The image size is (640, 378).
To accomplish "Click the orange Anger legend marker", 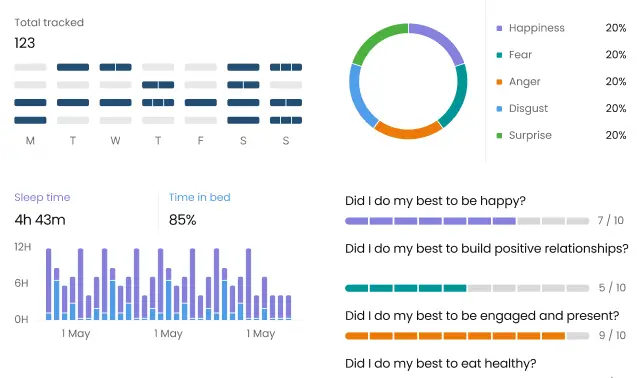I will coord(499,82).
